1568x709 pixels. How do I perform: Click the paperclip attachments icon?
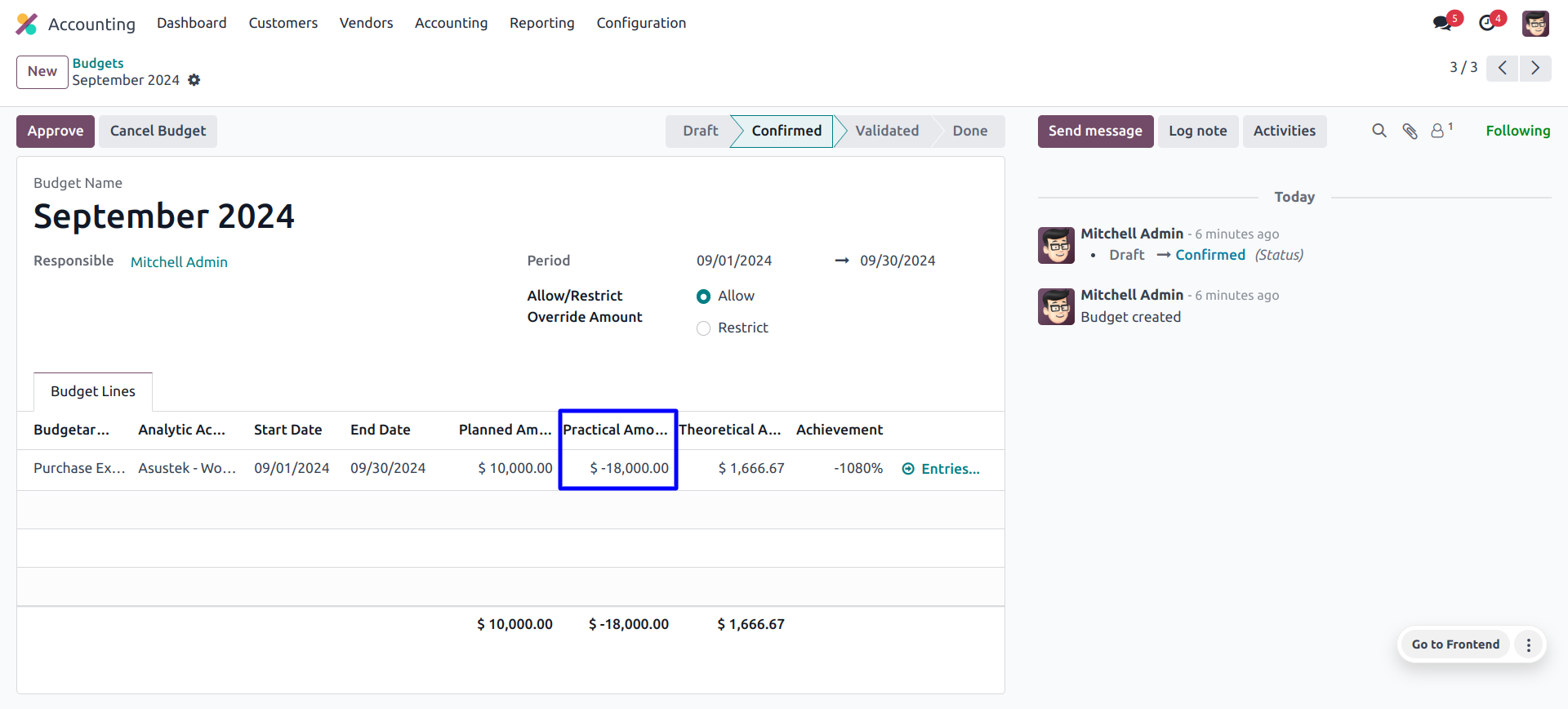pyautogui.click(x=1410, y=131)
